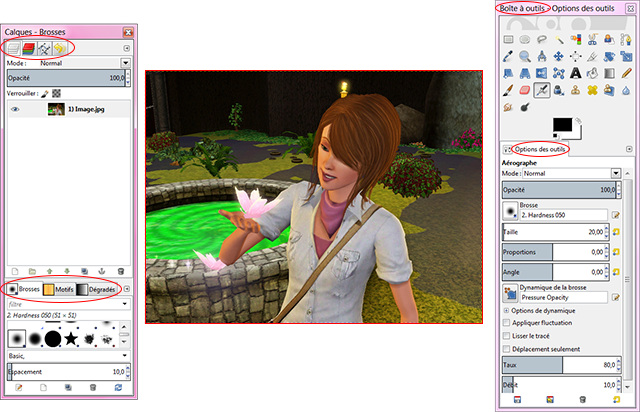Viewport: 640px width, 412px height.
Task: Enable Lisser le tracé checkbox
Action: coord(507,336)
